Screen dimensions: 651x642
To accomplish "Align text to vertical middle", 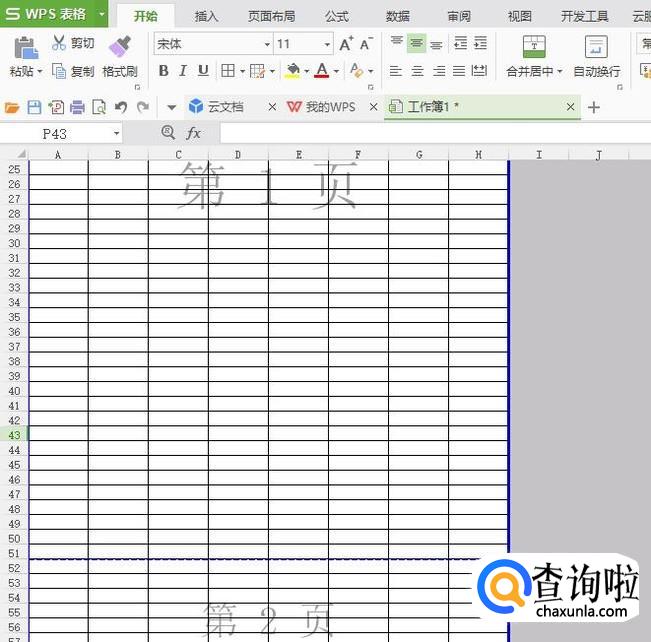I will point(416,43).
